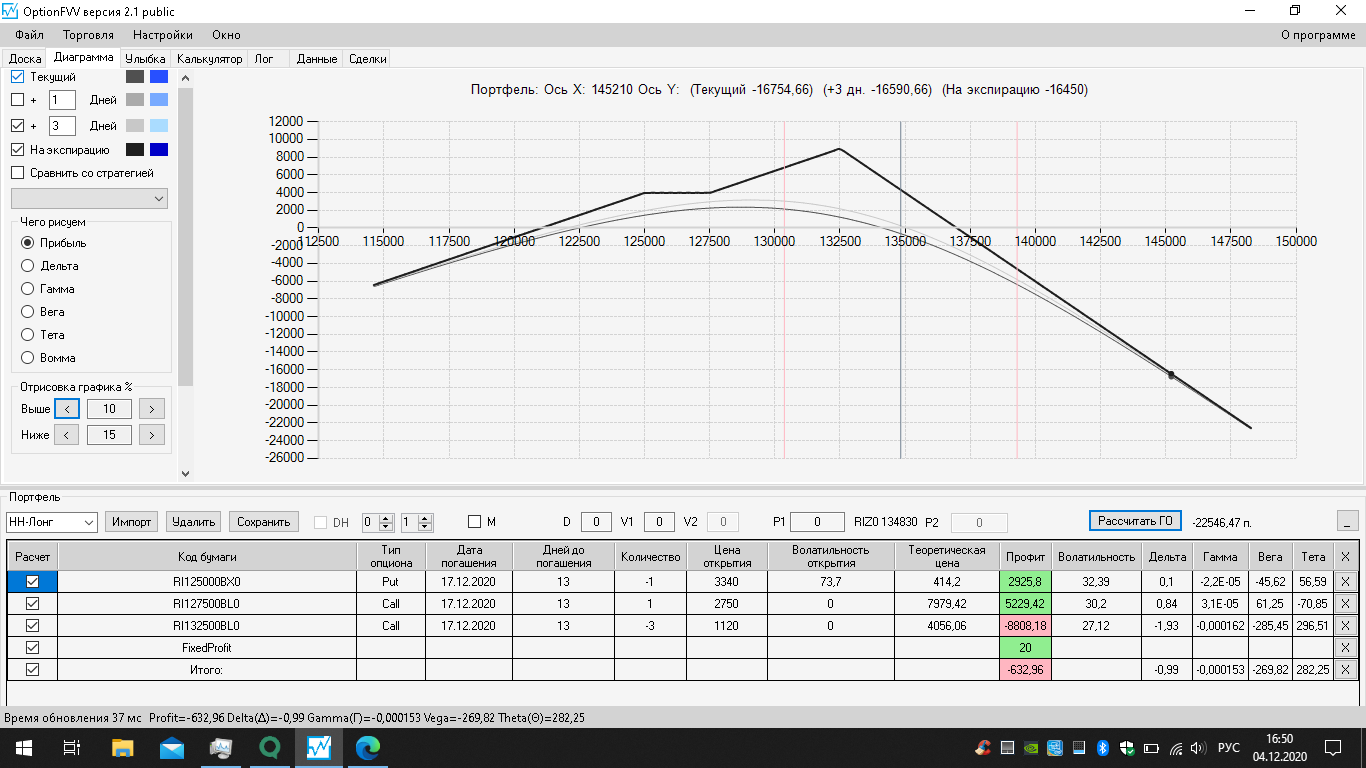Open the notification center icon
Viewport: 1366px width, 768px height.
pyautogui.click(x=1333, y=748)
